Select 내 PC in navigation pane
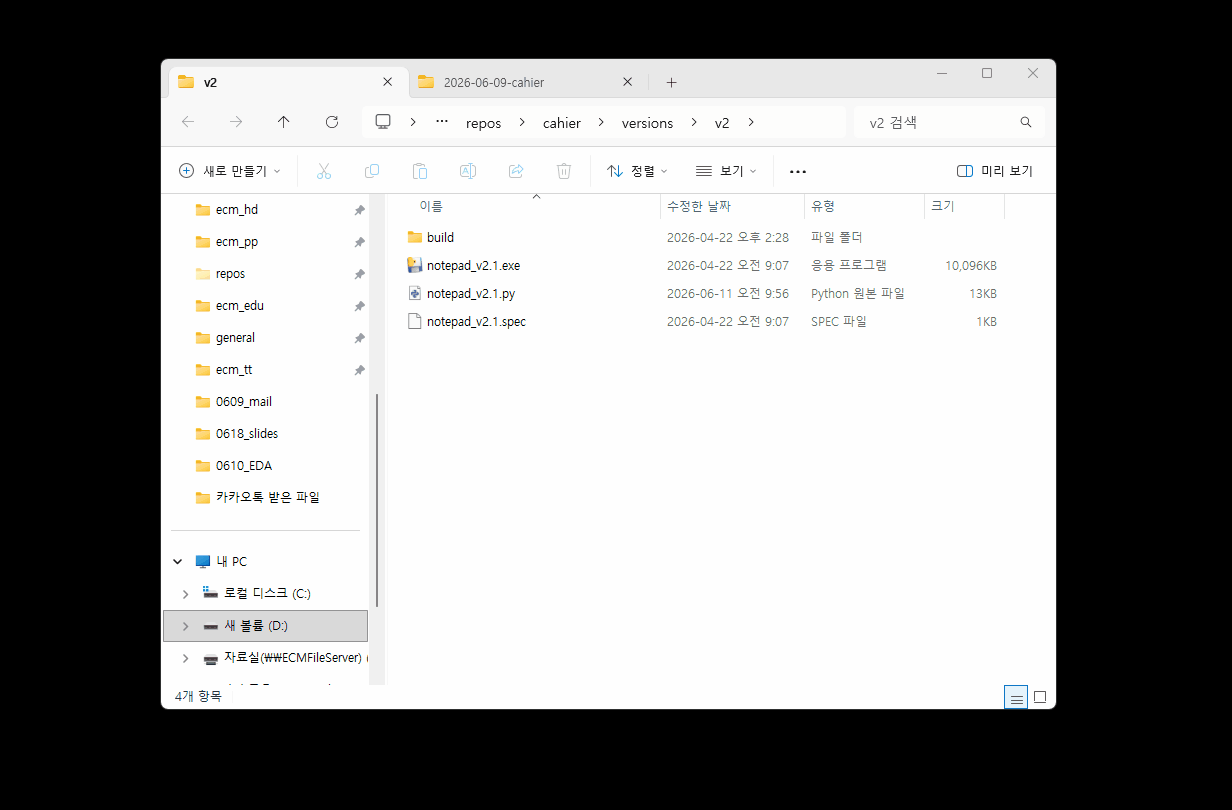This screenshot has width=1232, height=810. tap(232, 561)
